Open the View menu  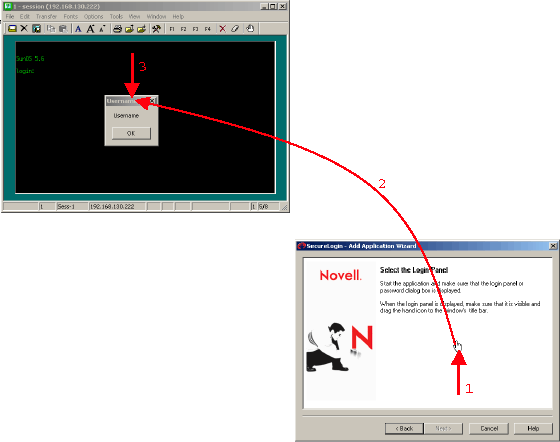coord(134,16)
